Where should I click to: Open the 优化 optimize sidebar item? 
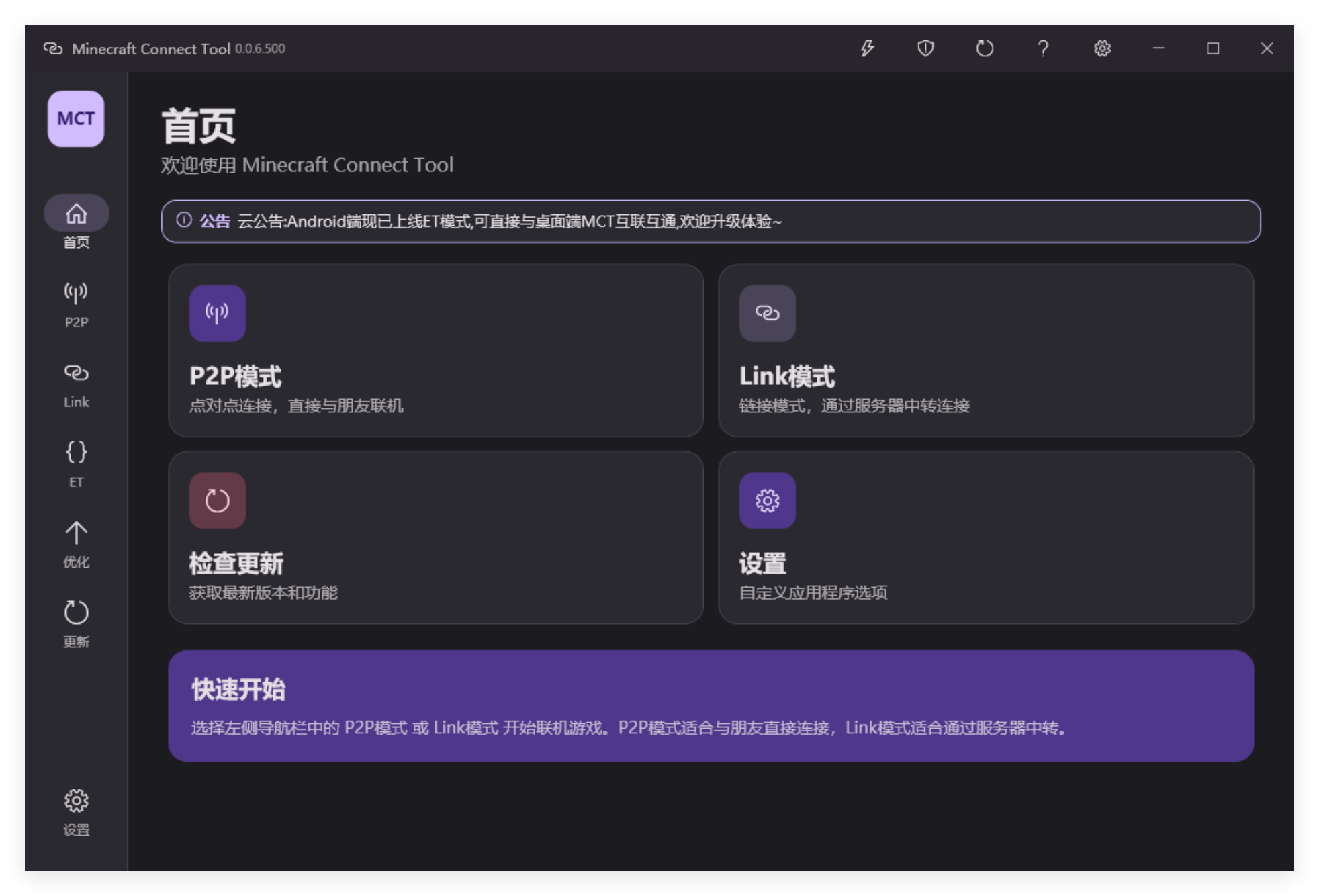[76, 545]
